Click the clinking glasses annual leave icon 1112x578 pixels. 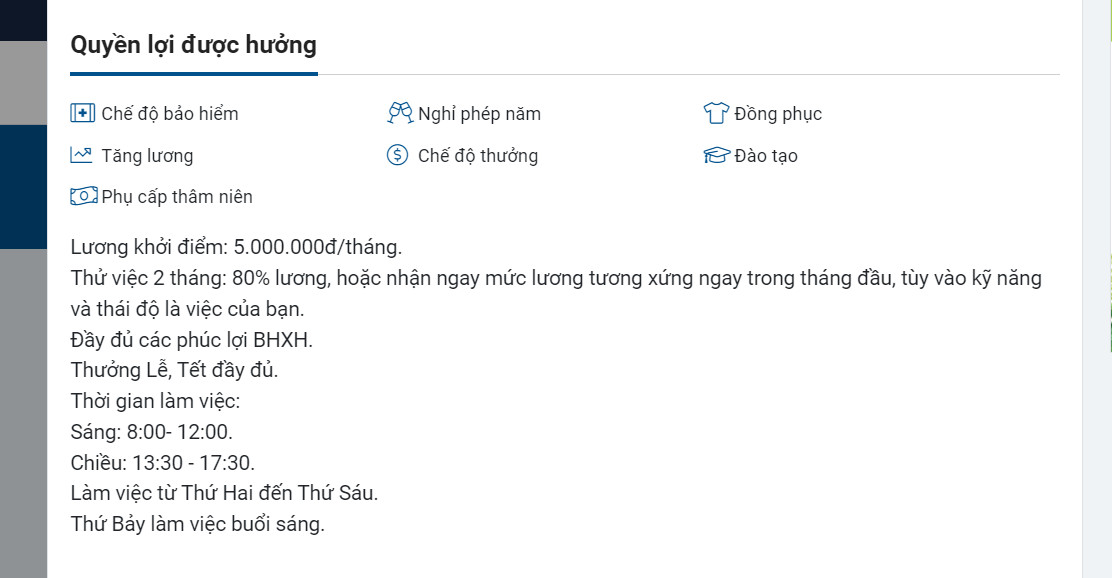coord(400,113)
